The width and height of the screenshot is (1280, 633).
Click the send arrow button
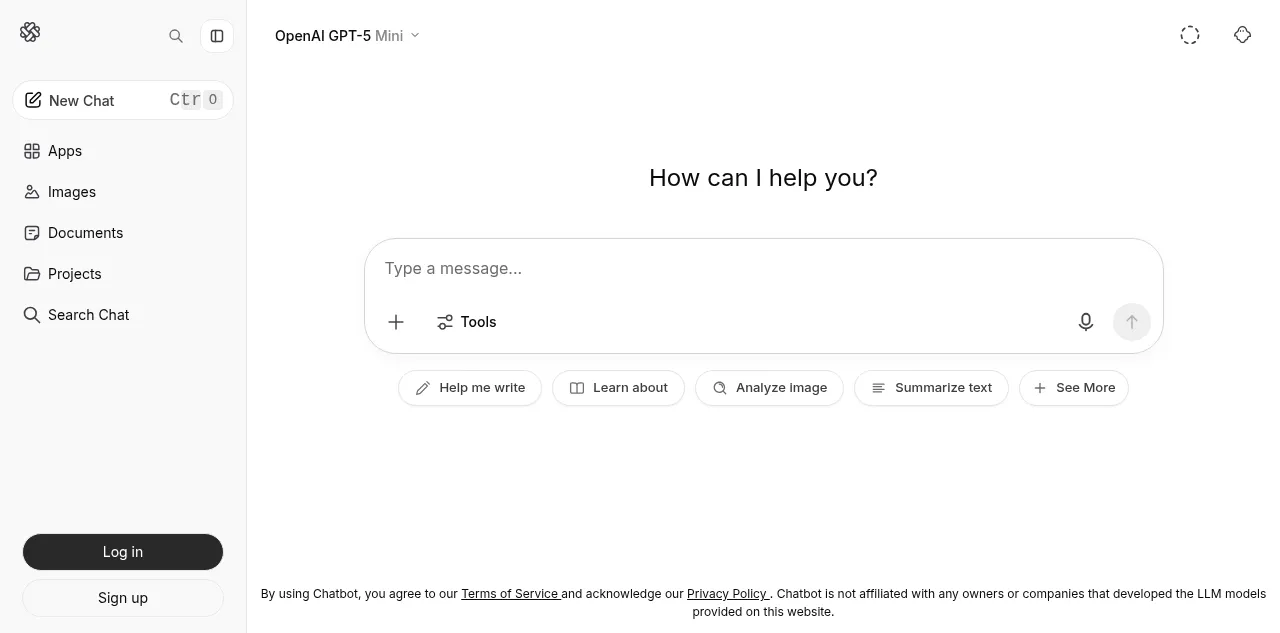point(1132,322)
